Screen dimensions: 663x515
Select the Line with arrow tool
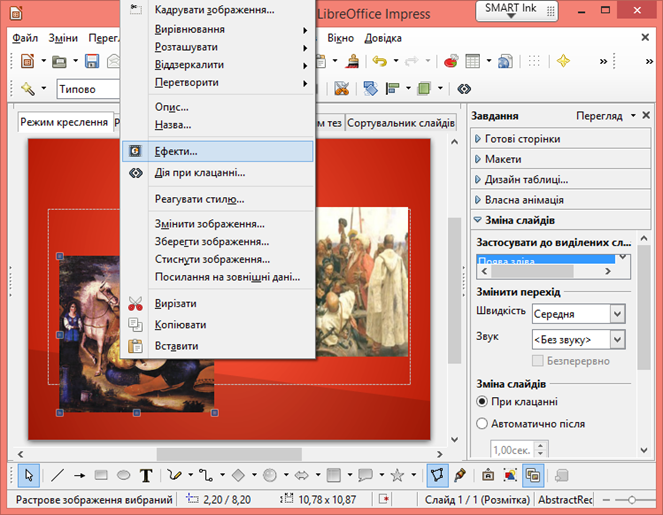(x=79, y=475)
